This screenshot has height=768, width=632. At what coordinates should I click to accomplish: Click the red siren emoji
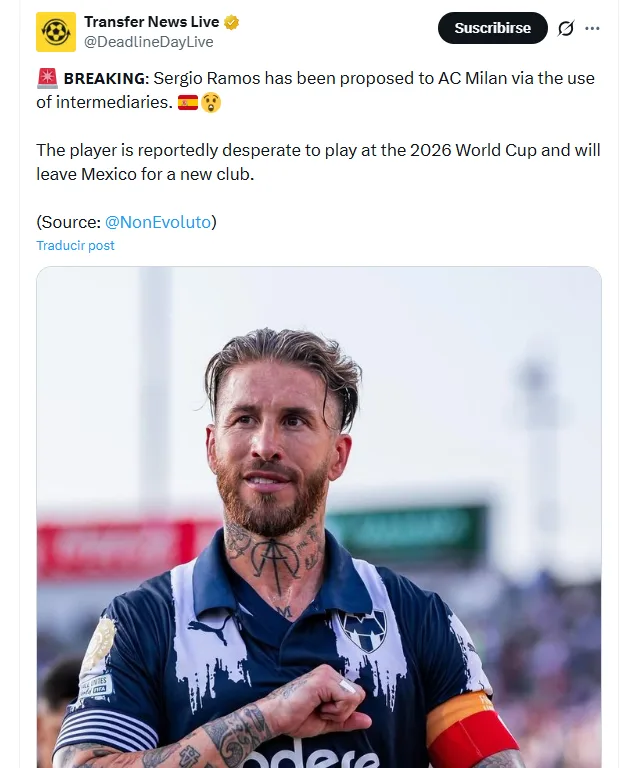tap(47, 78)
